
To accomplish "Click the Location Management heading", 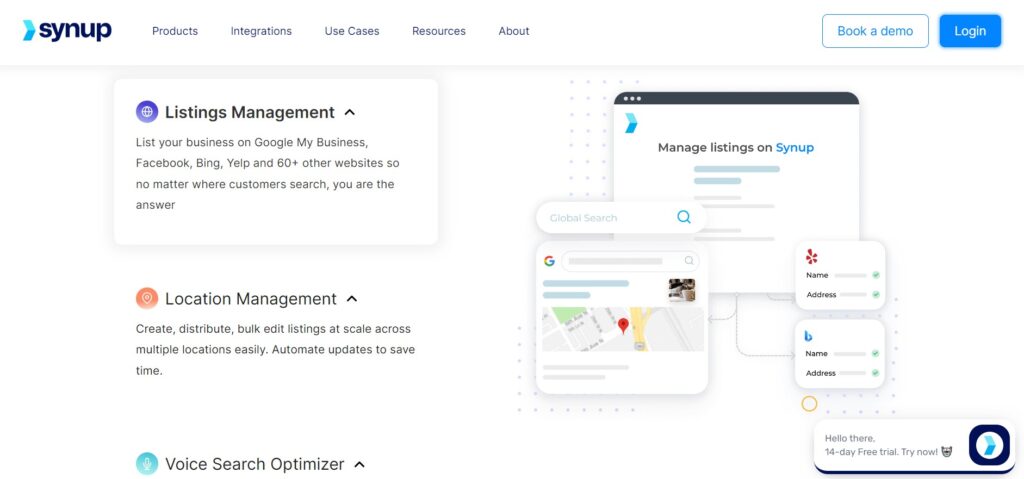I will coord(251,299).
